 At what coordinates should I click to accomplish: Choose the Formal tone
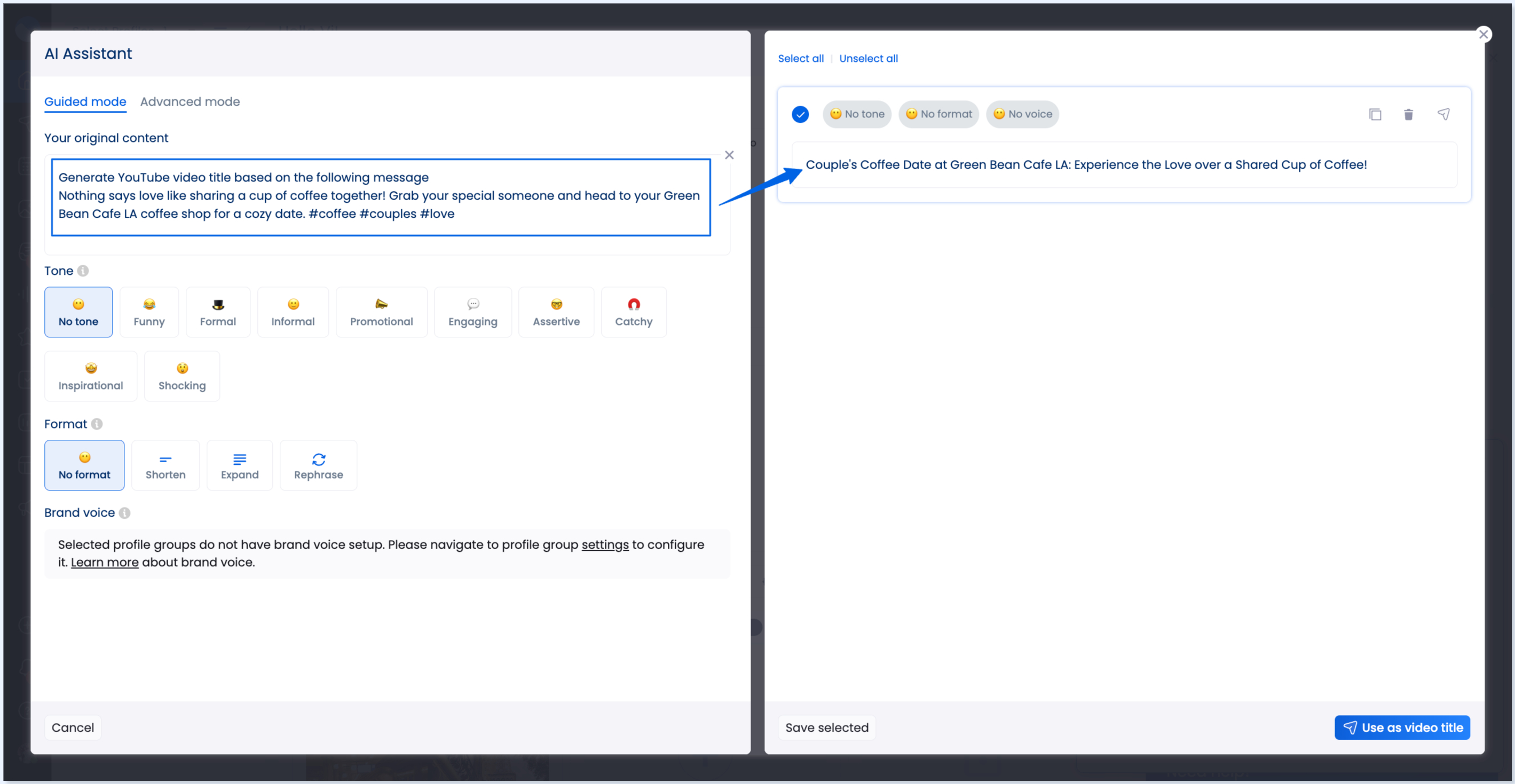[218, 312]
